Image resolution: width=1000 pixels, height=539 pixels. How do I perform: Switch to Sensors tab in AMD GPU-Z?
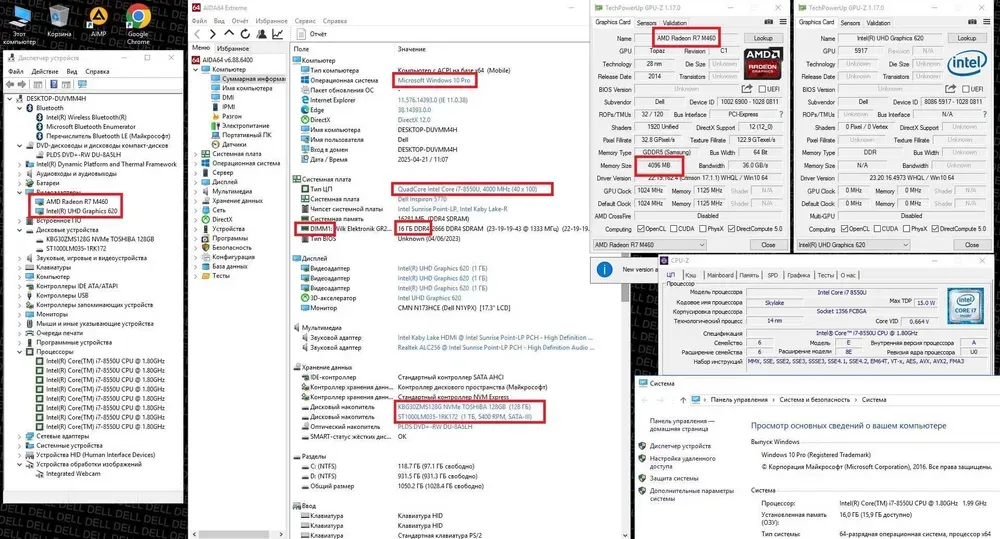tap(646, 23)
